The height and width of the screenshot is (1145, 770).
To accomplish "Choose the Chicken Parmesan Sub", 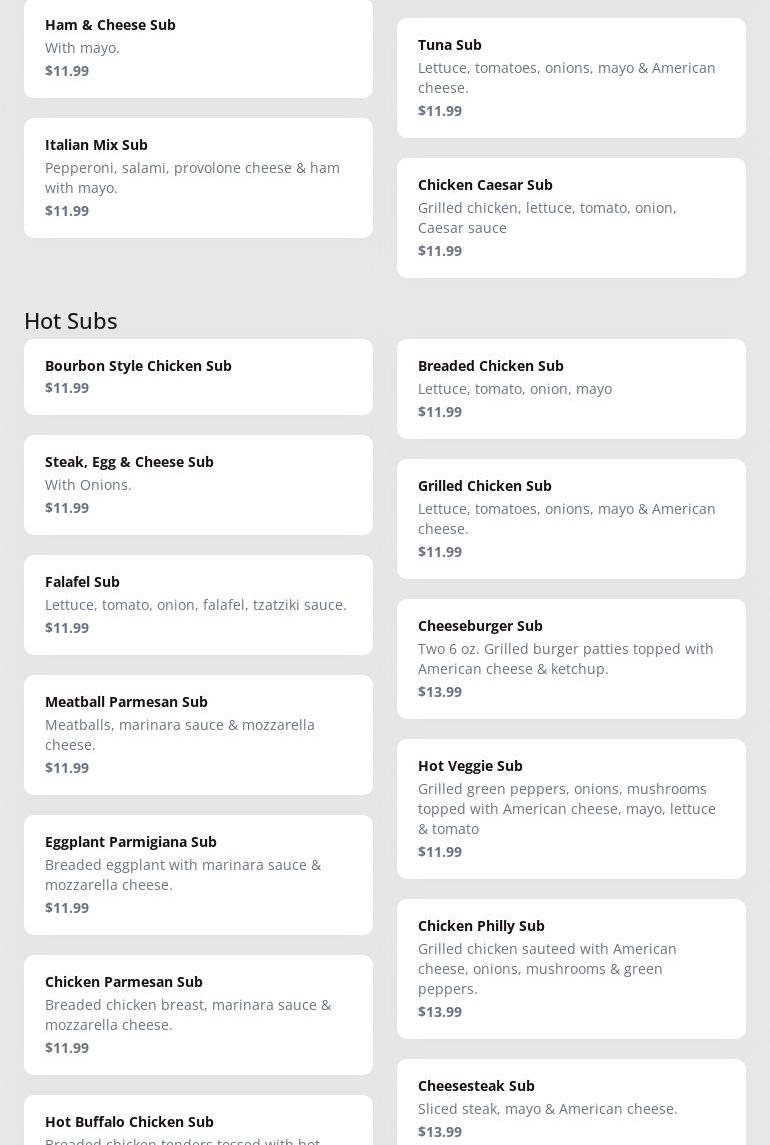I will click(198, 1014).
